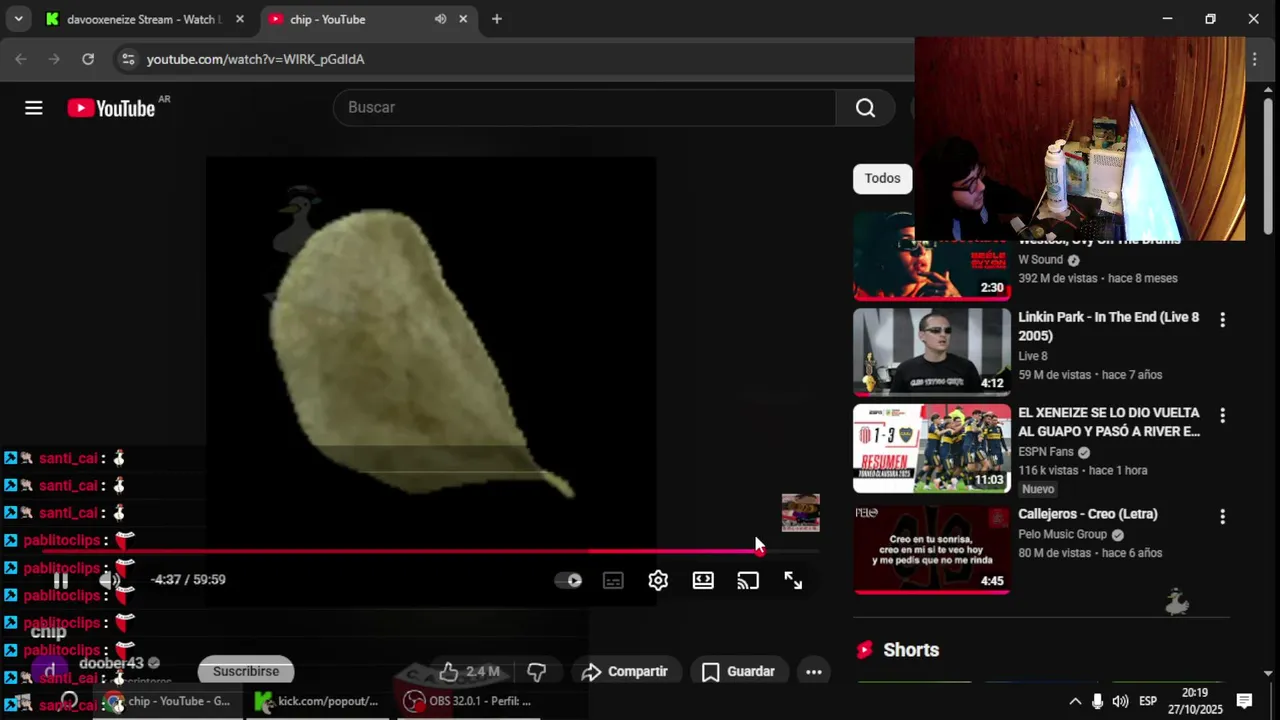Open the player settings gear
The image size is (1280, 720).
click(658, 580)
